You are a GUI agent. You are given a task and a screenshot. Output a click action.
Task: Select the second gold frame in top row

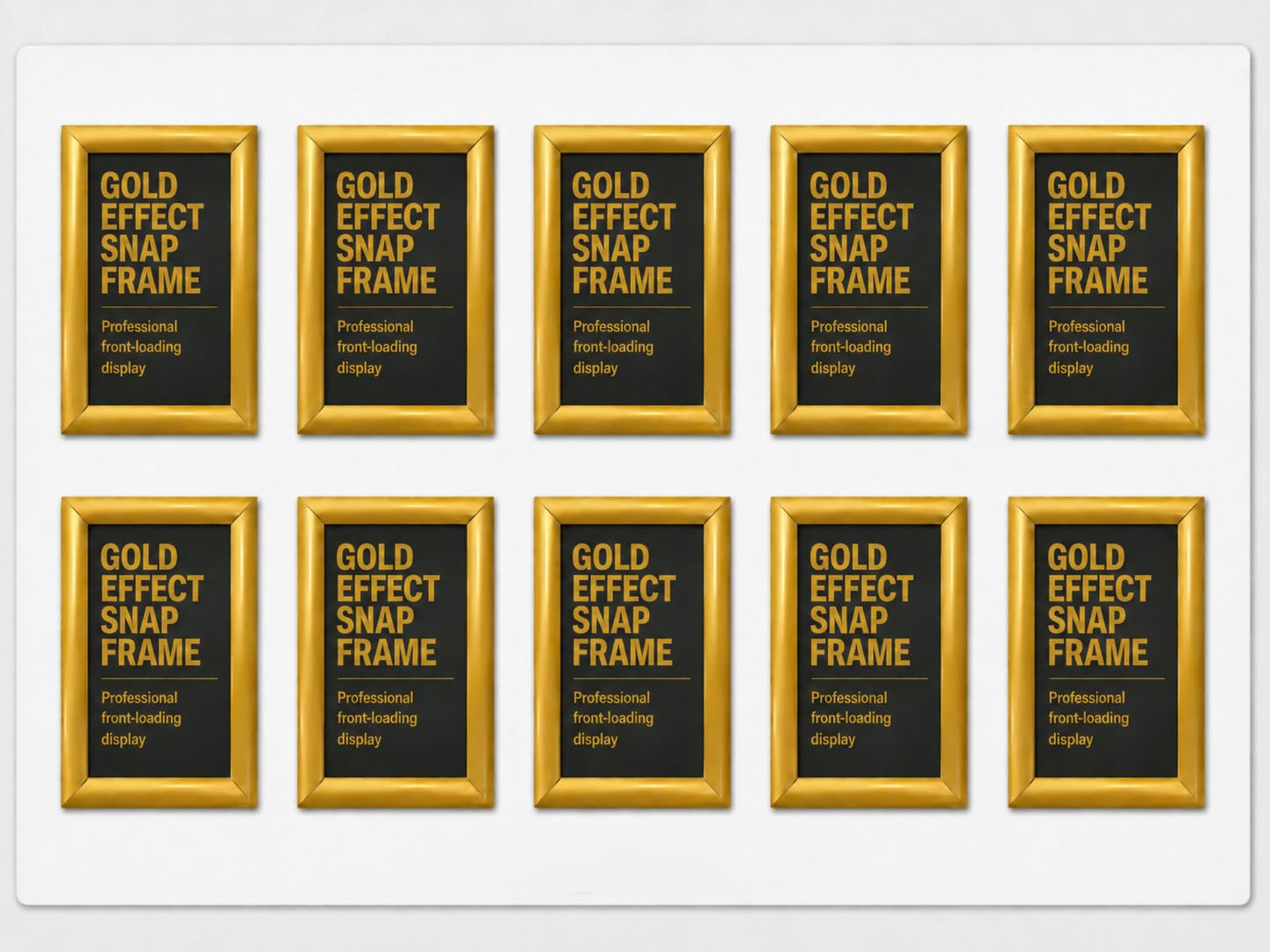coord(396,280)
